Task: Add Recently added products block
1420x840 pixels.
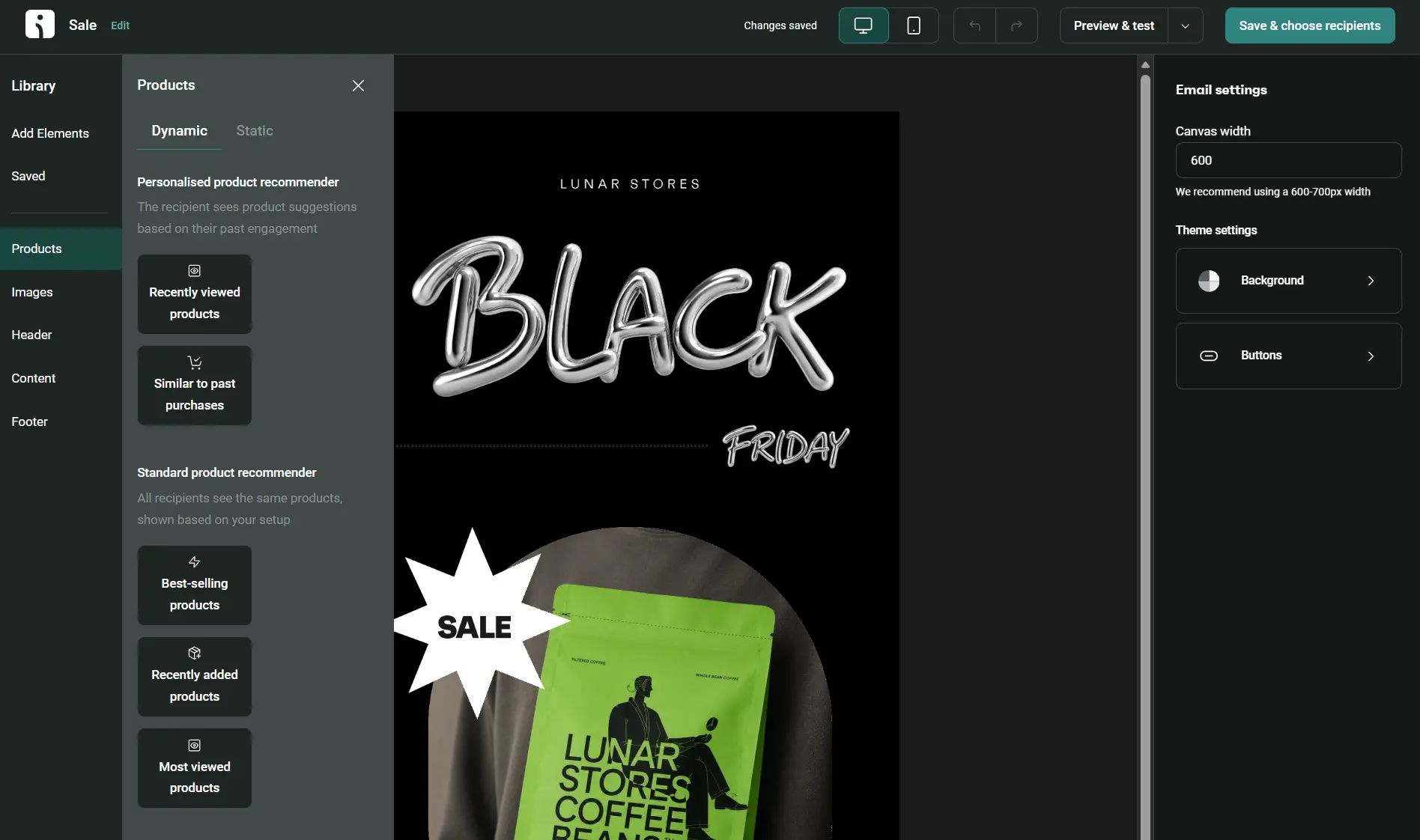Action: 195,677
